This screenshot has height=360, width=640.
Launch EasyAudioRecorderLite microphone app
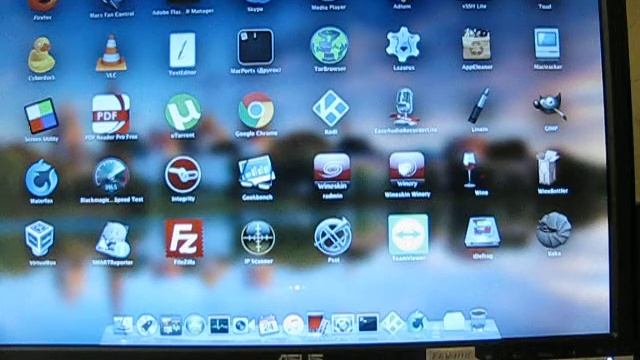point(404,107)
